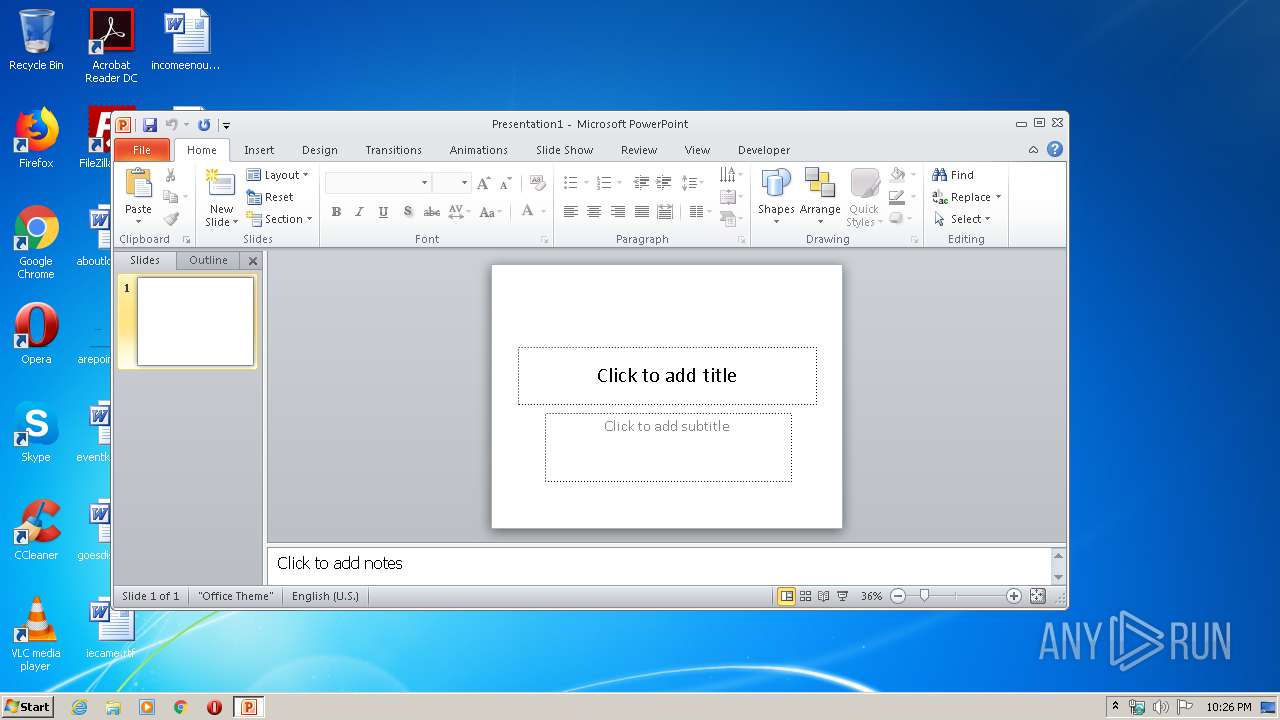Fit slide to current window
Image resolution: width=1280 pixels, height=720 pixels.
click(1038, 596)
